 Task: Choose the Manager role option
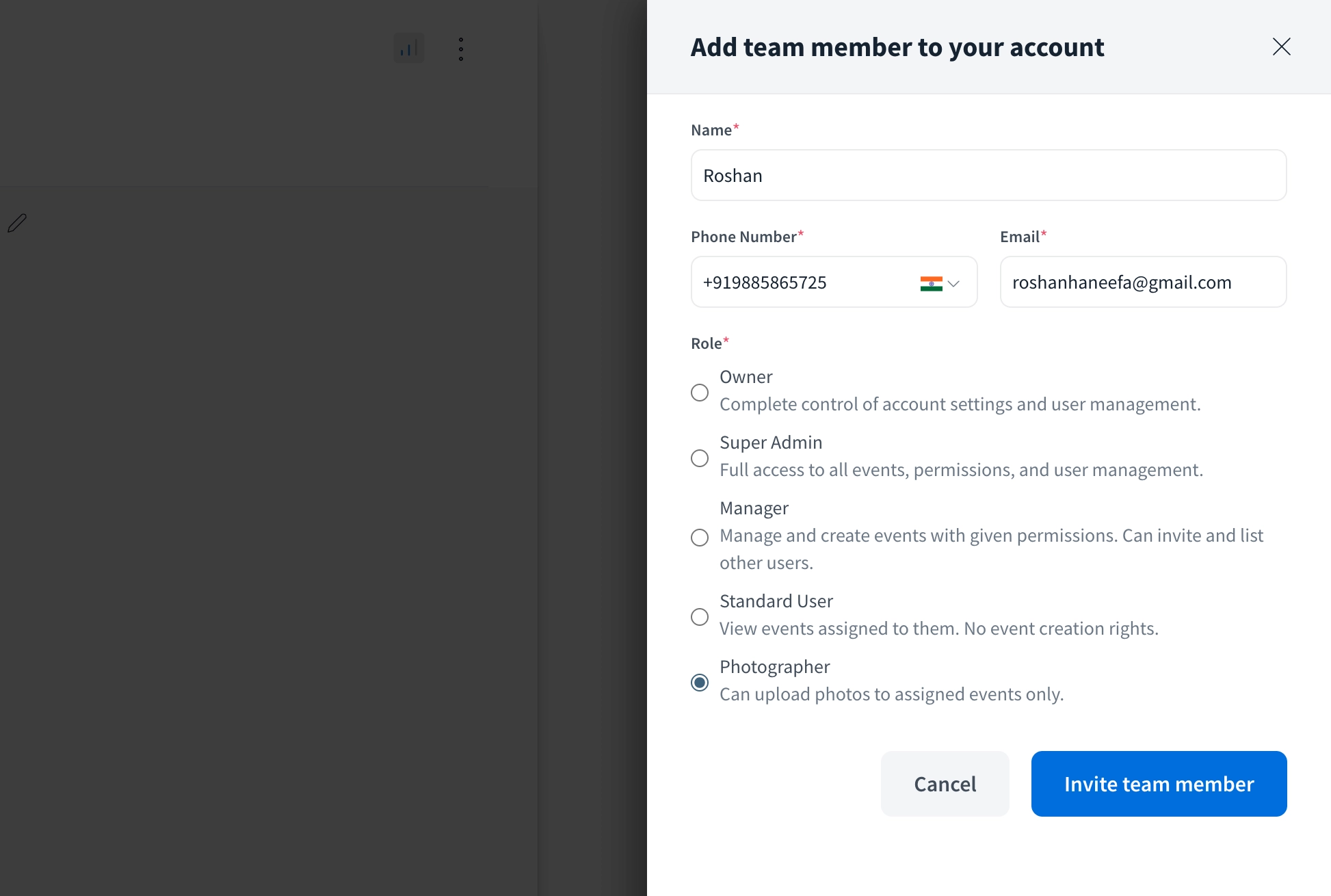(x=700, y=538)
